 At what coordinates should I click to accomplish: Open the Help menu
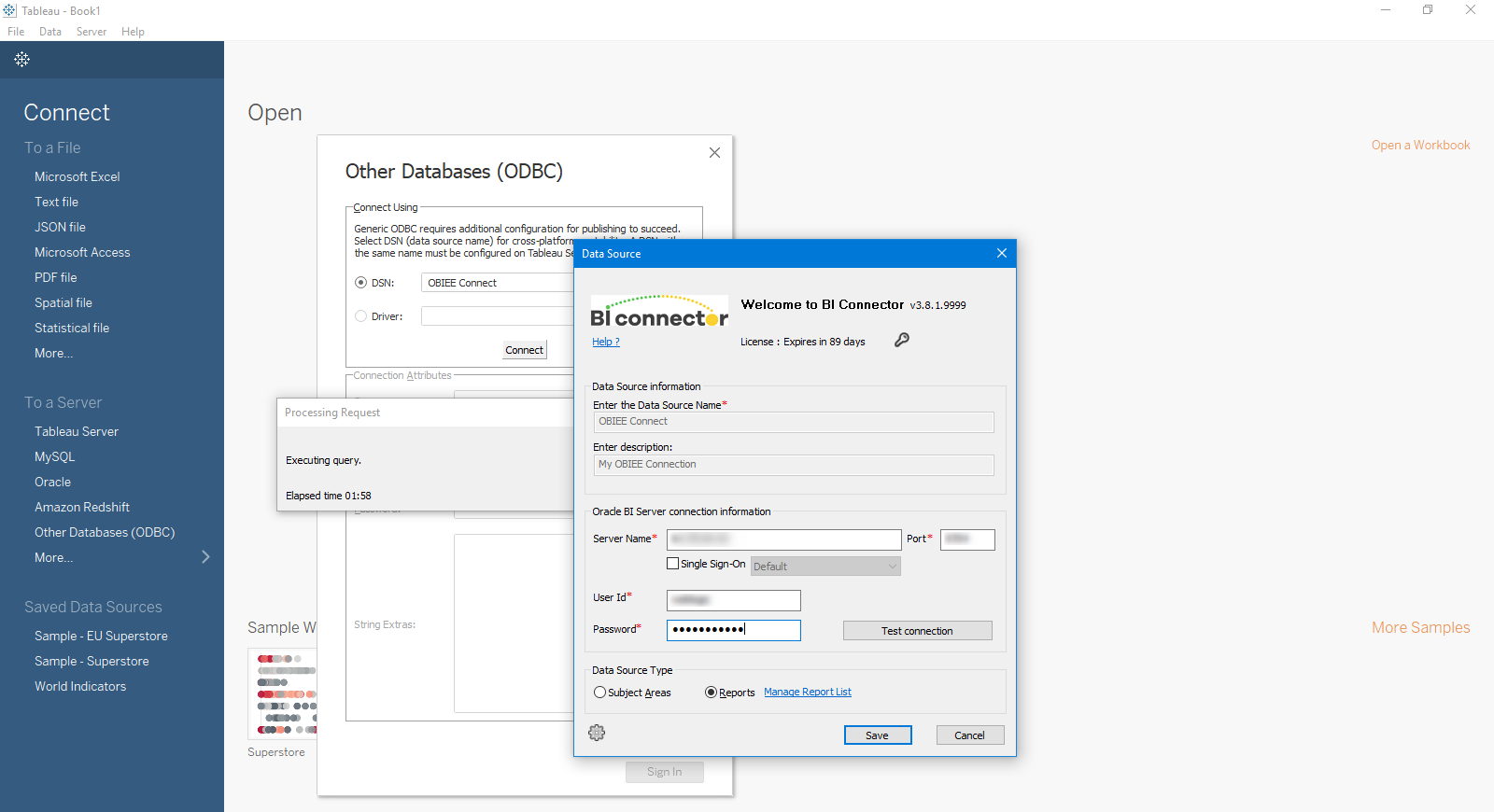click(133, 32)
